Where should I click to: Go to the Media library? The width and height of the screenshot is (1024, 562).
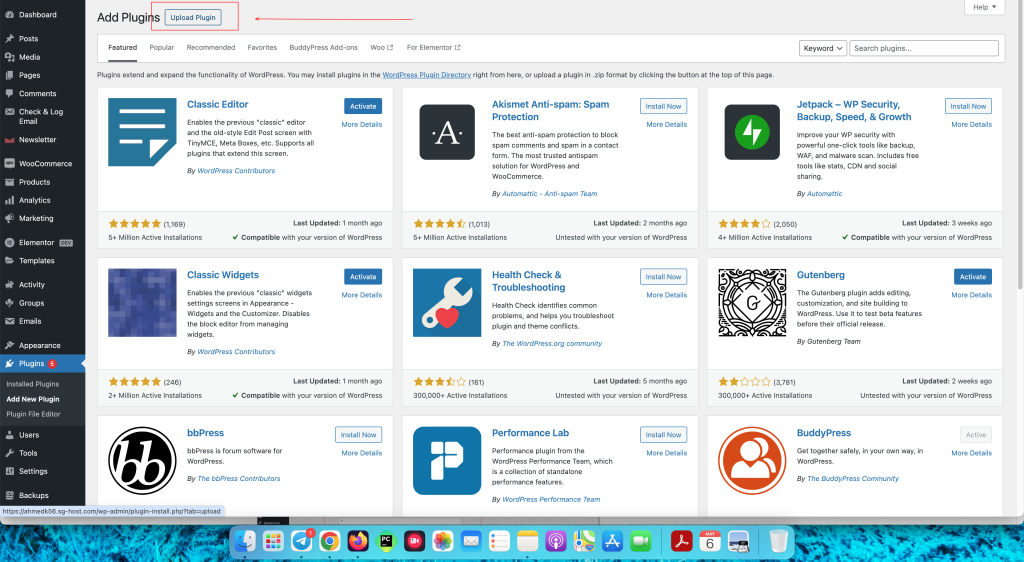click(x=29, y=57)
